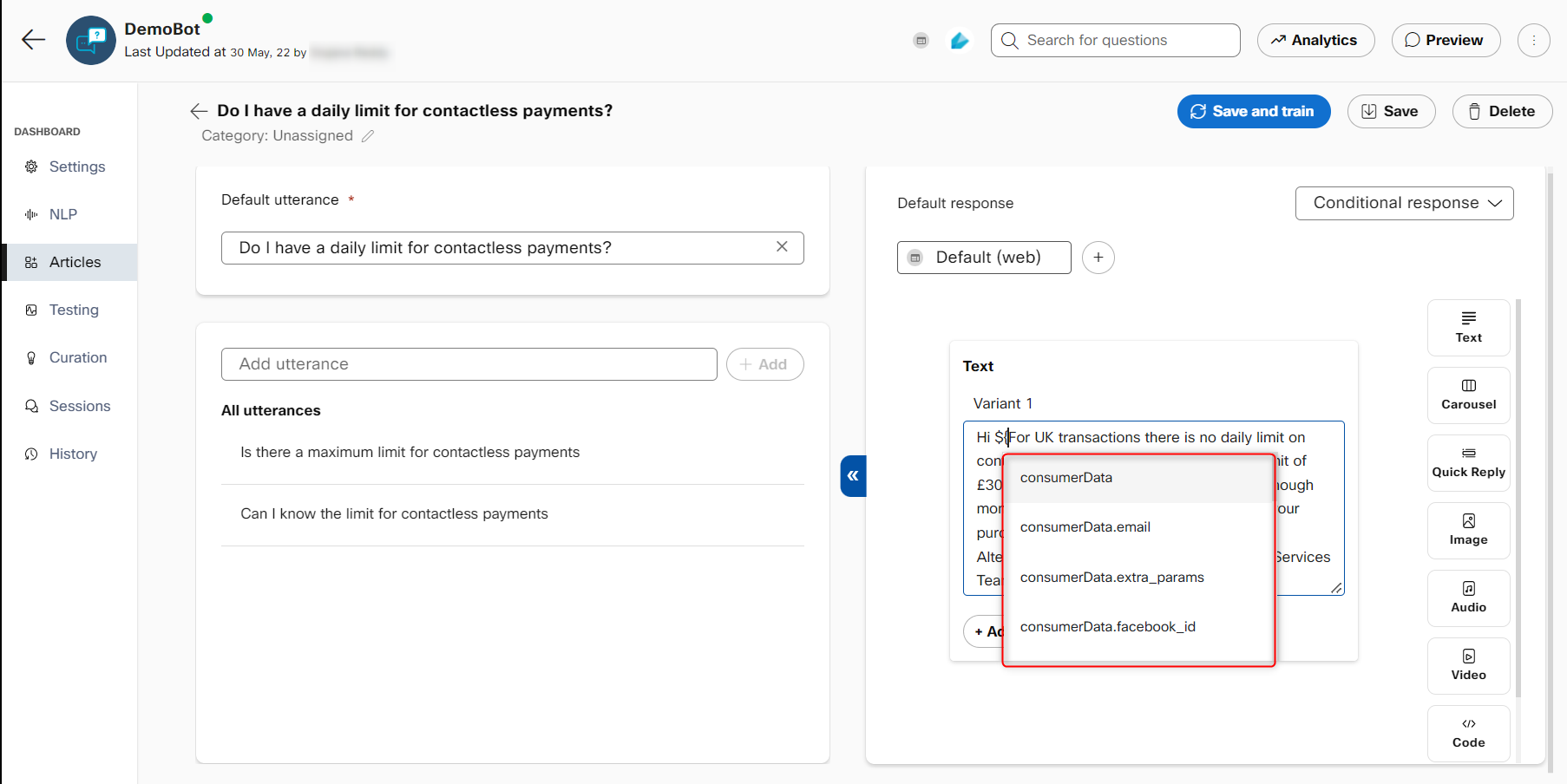Click Save and train
Viewport: 1567px width, 784px height.
(1253, 111)
